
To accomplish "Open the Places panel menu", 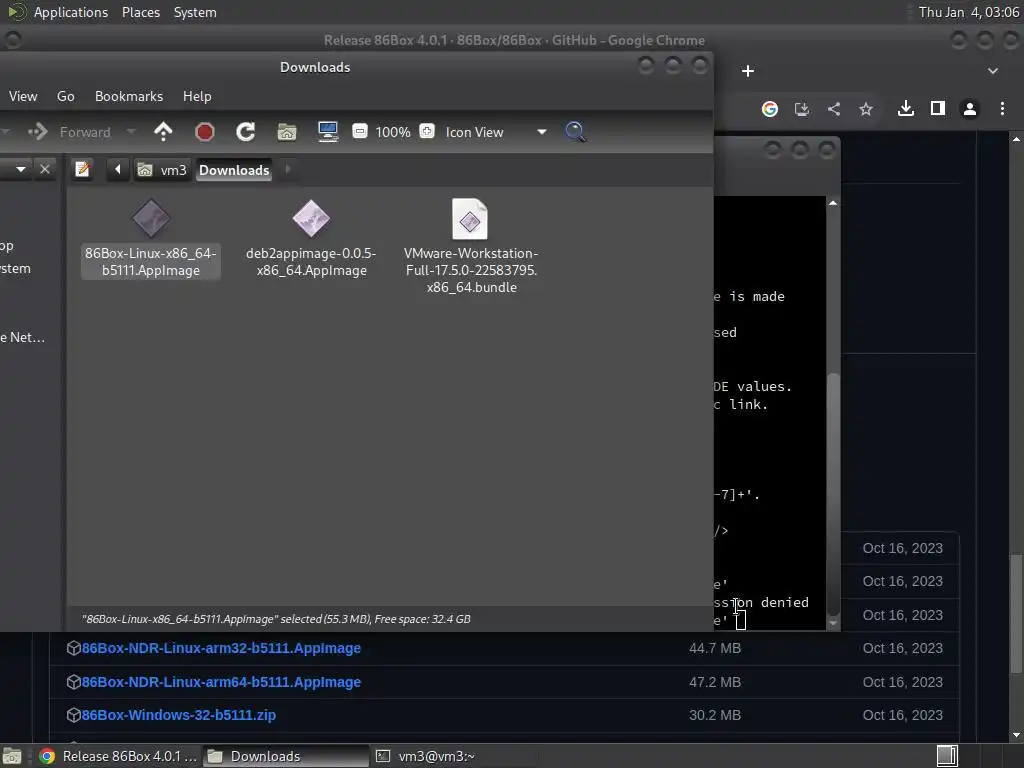I will tap(140, 12).
